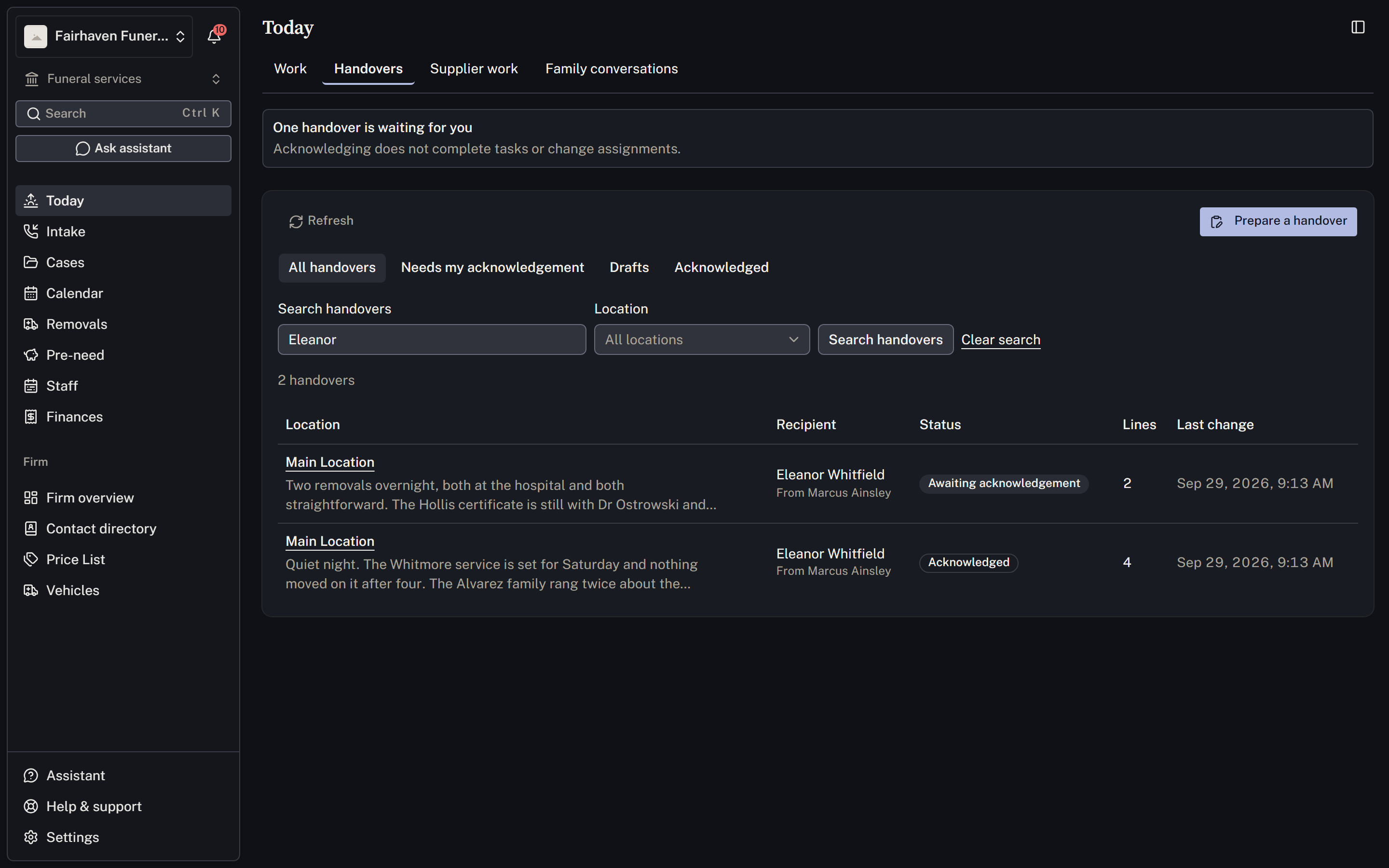Select the Handovers tab
This screenshot has height=868, width=1389.
(368, 69)
